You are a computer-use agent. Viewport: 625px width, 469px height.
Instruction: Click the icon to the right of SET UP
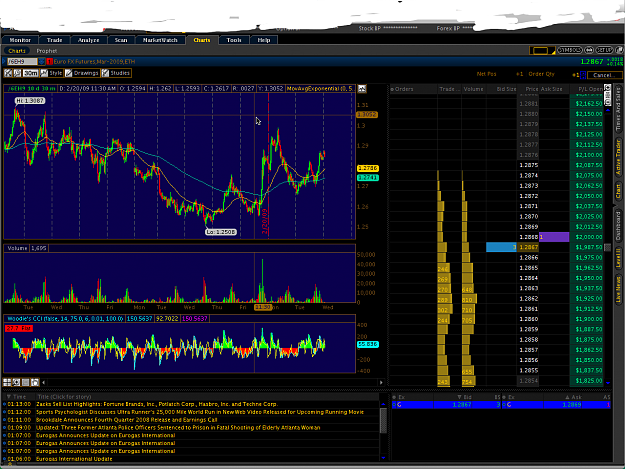tap(619, 50)
